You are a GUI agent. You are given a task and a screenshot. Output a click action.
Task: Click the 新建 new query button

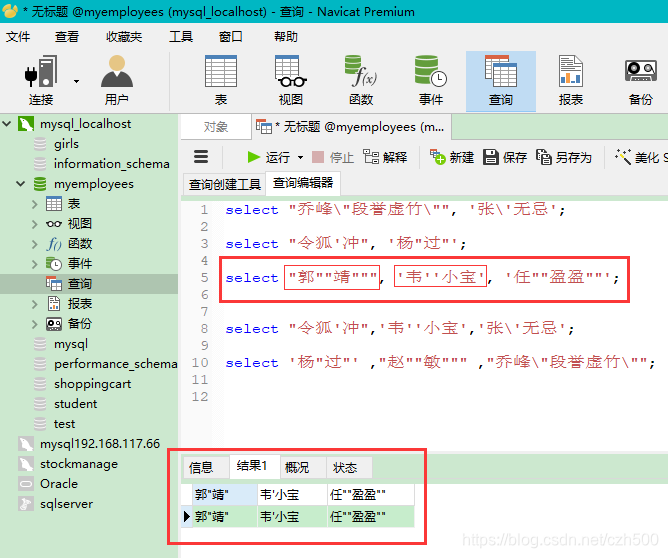coord(452,158)
